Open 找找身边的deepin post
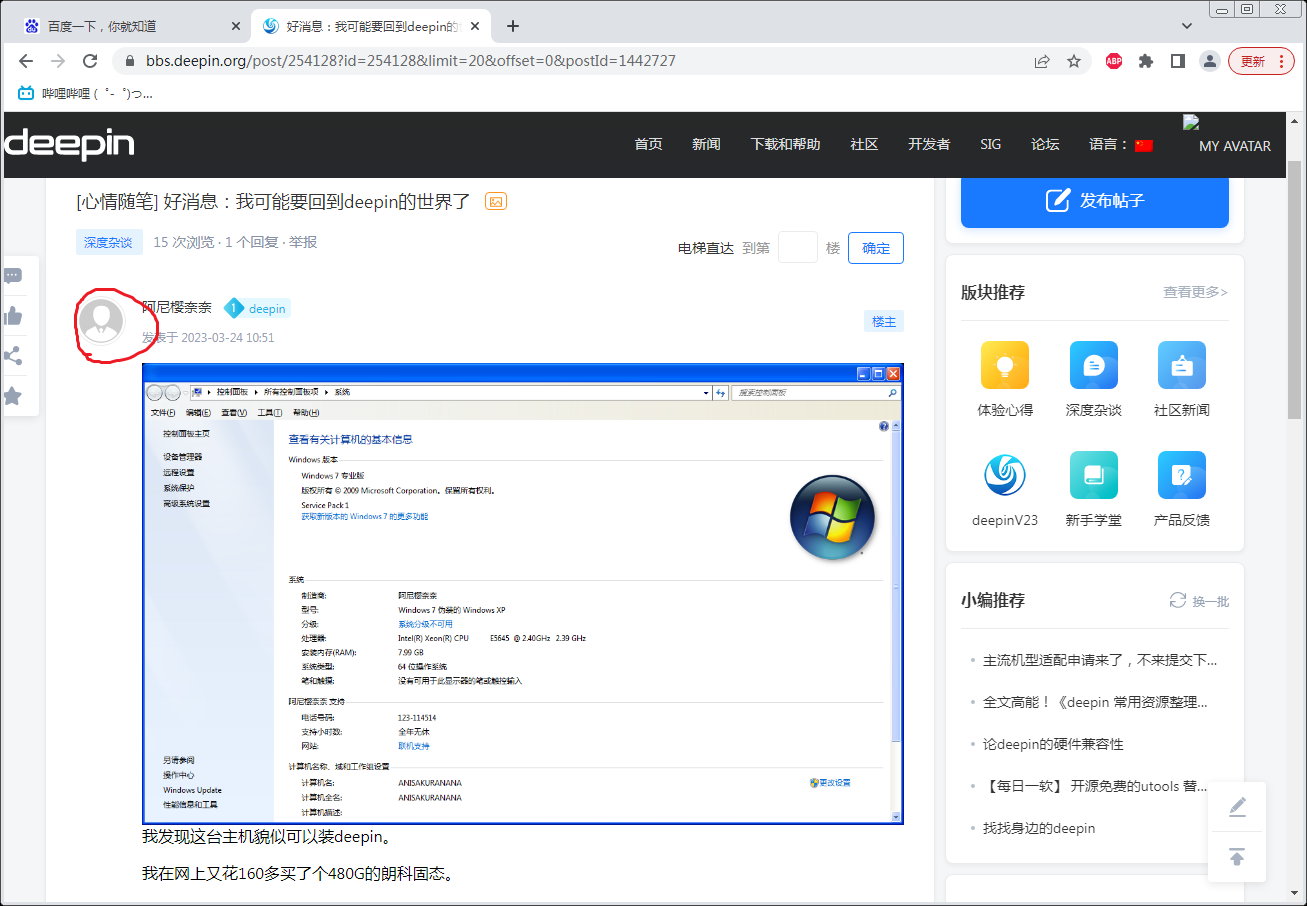 (1039, 828)
